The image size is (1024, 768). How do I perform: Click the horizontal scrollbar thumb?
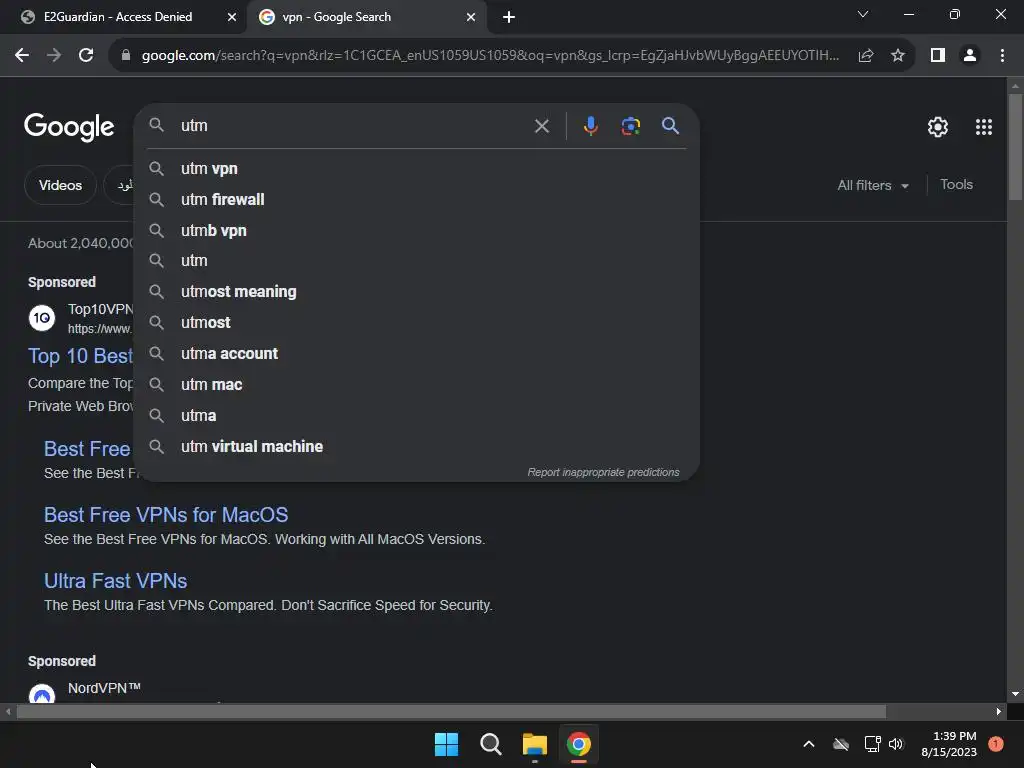[451, 712]
